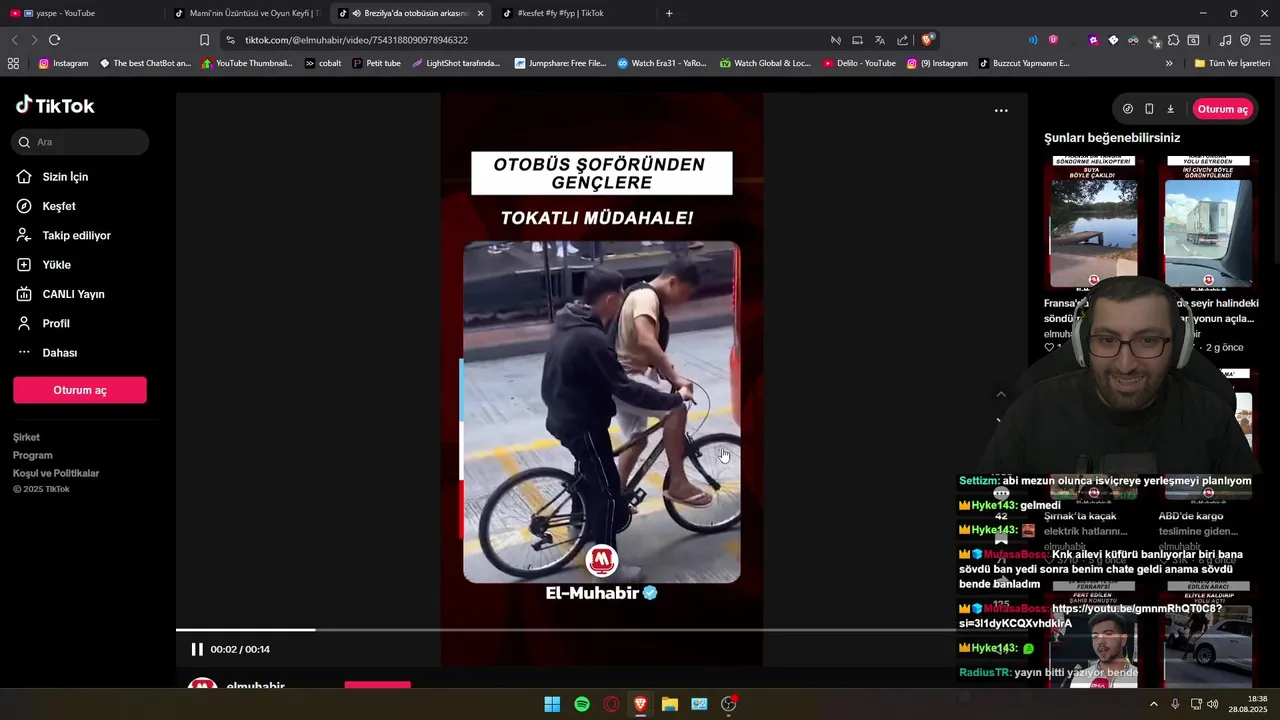Screen dimensions: 1280x720
Task: Focus the Ara search field
Action: coord(81,142)
